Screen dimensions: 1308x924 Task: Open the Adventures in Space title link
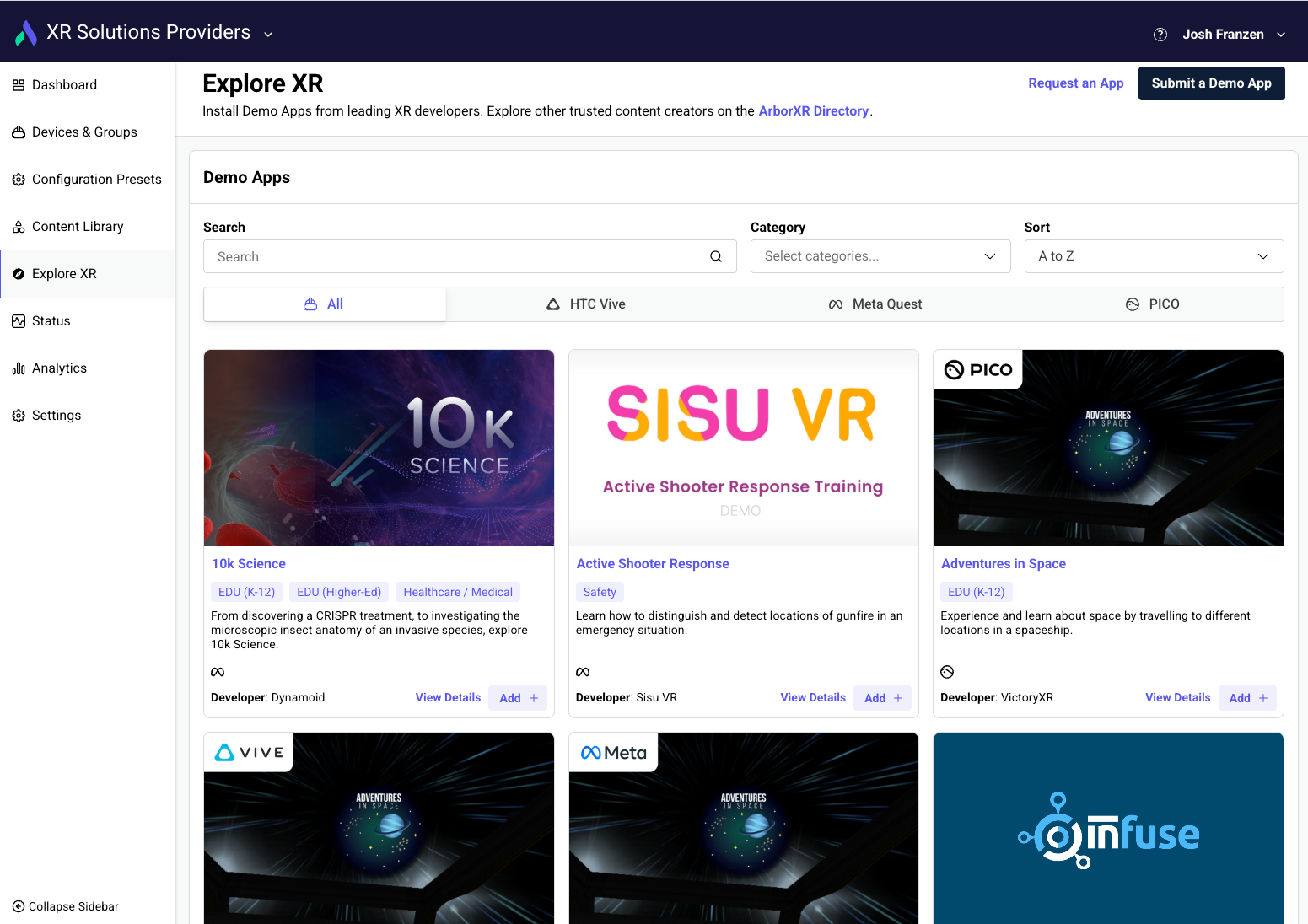click(1004, 564)
